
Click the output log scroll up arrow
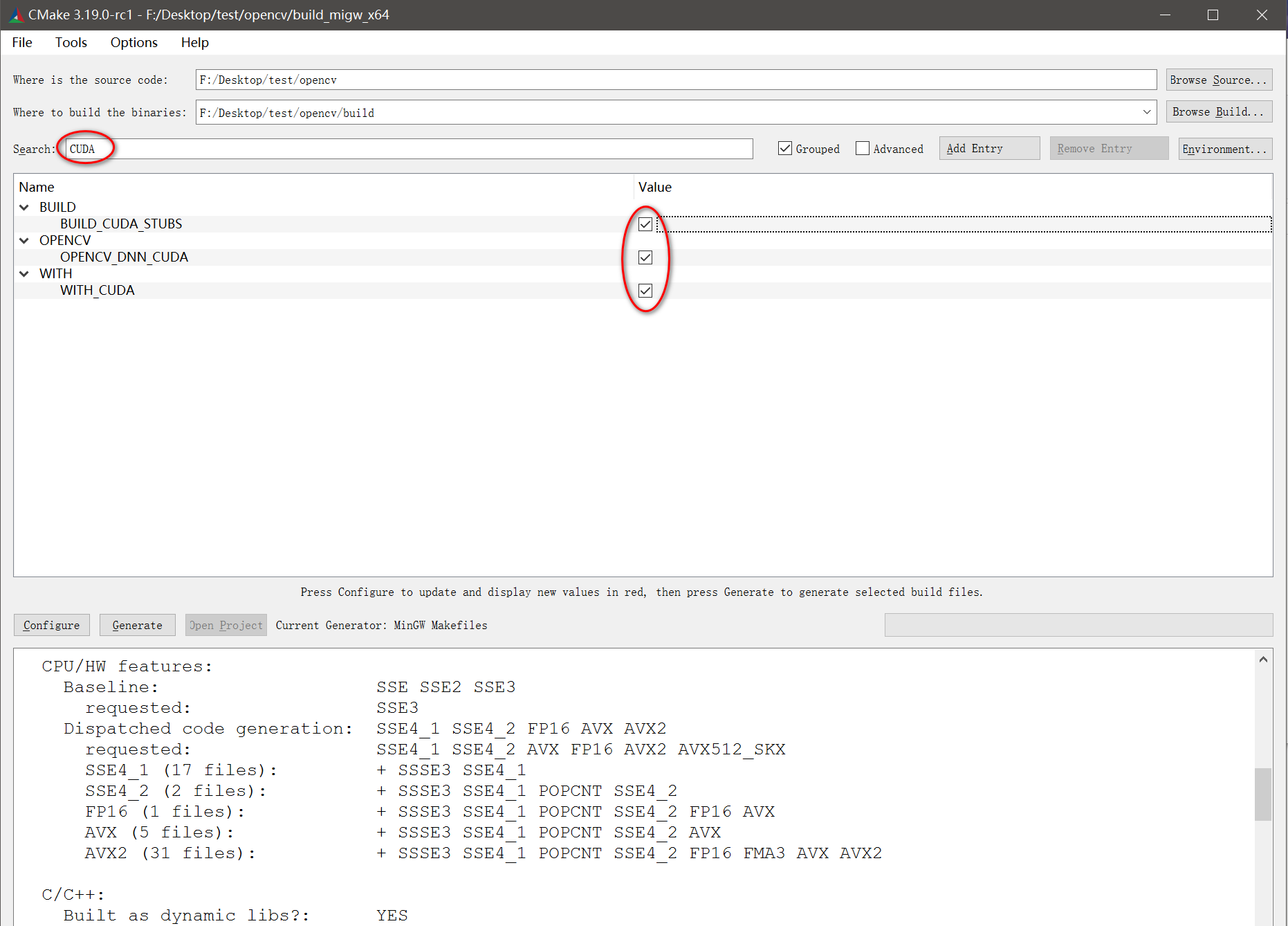coord(1263,660)
